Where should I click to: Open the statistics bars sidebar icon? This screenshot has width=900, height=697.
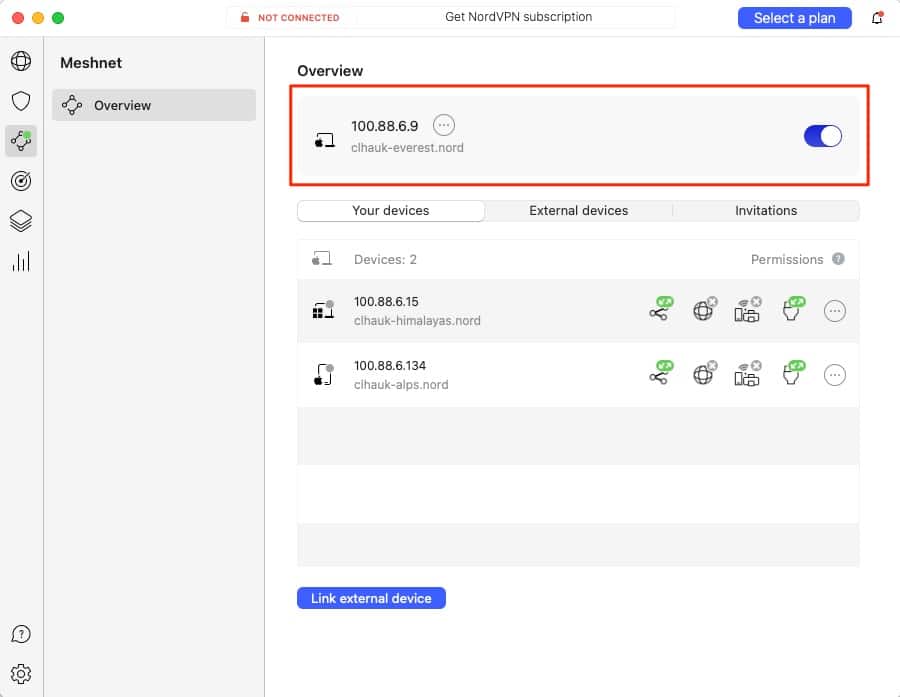[x=21, y=261]
